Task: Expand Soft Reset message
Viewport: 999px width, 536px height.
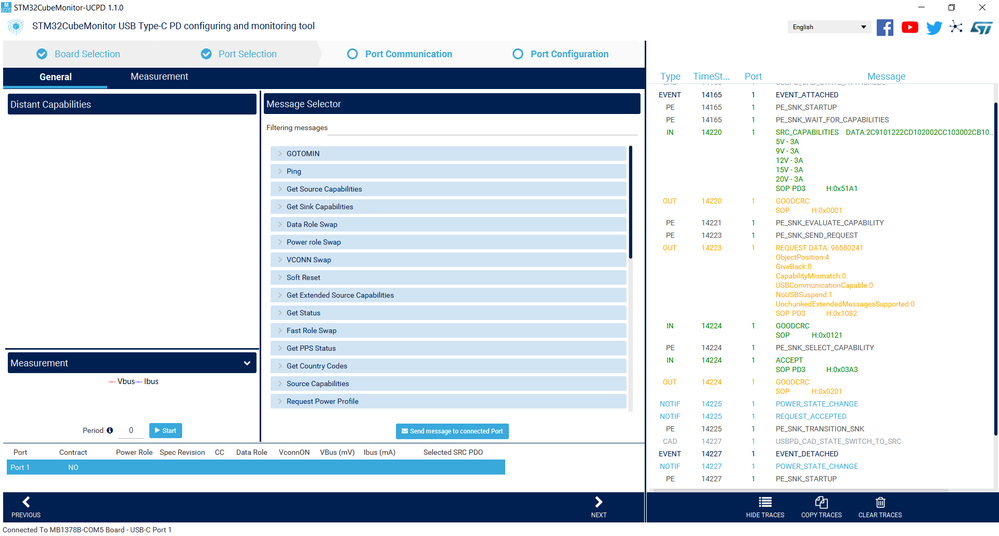Action: pos(448,277)
